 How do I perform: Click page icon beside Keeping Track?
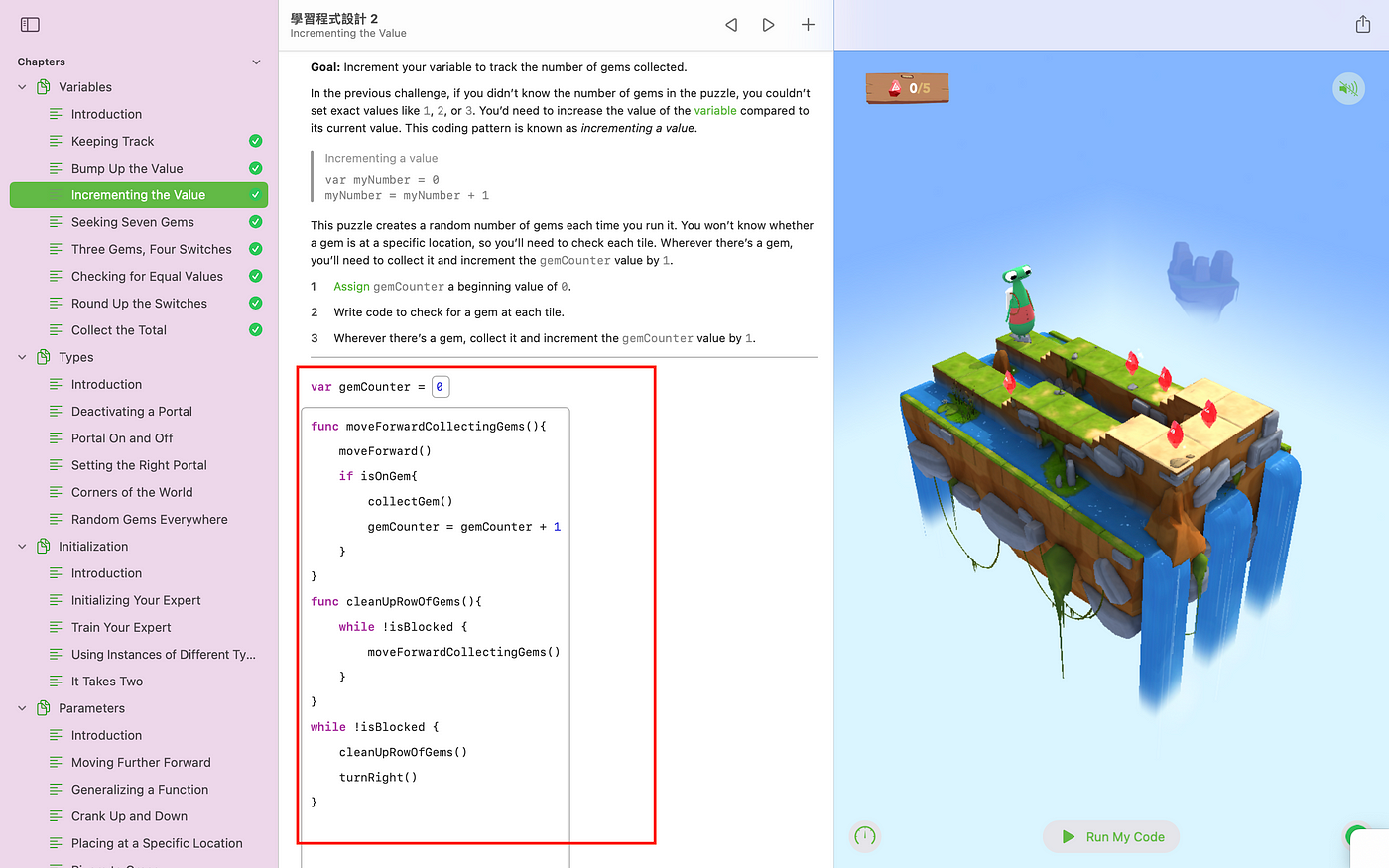point(56,142)
